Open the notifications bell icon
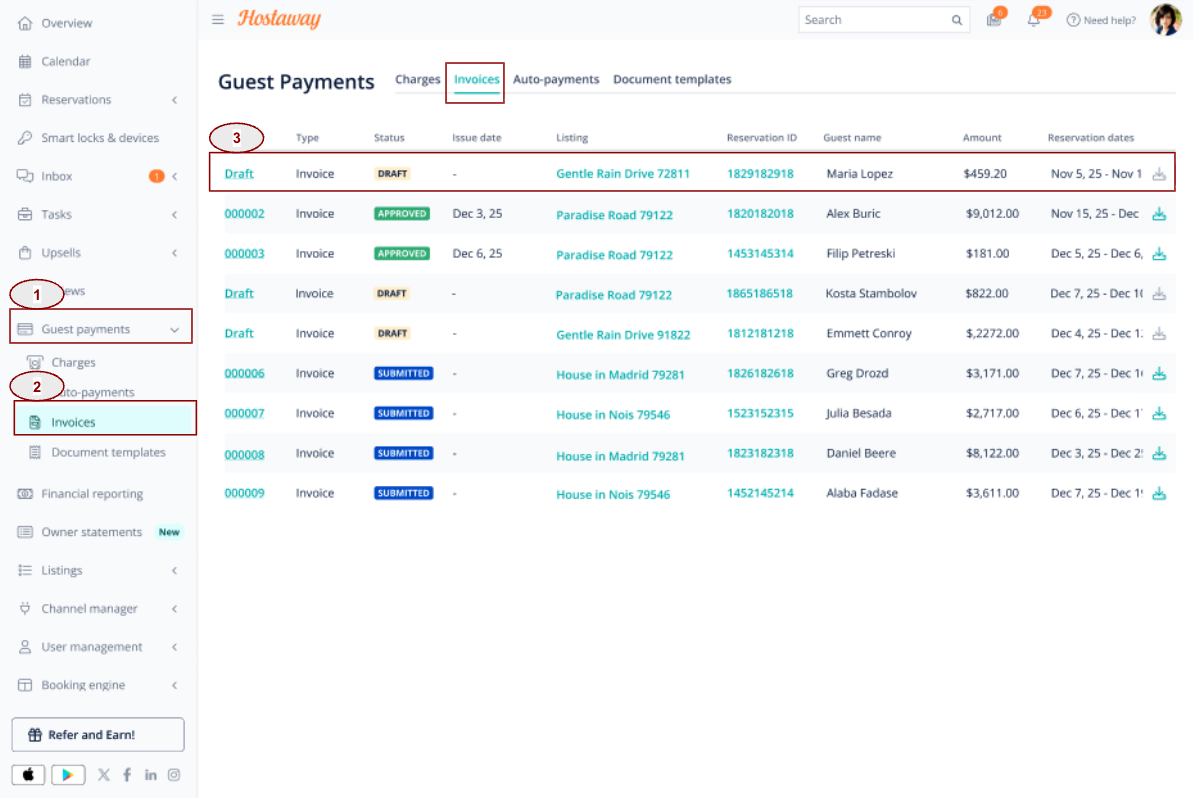Screen dimensions: 1193x798 (1033, 21)
